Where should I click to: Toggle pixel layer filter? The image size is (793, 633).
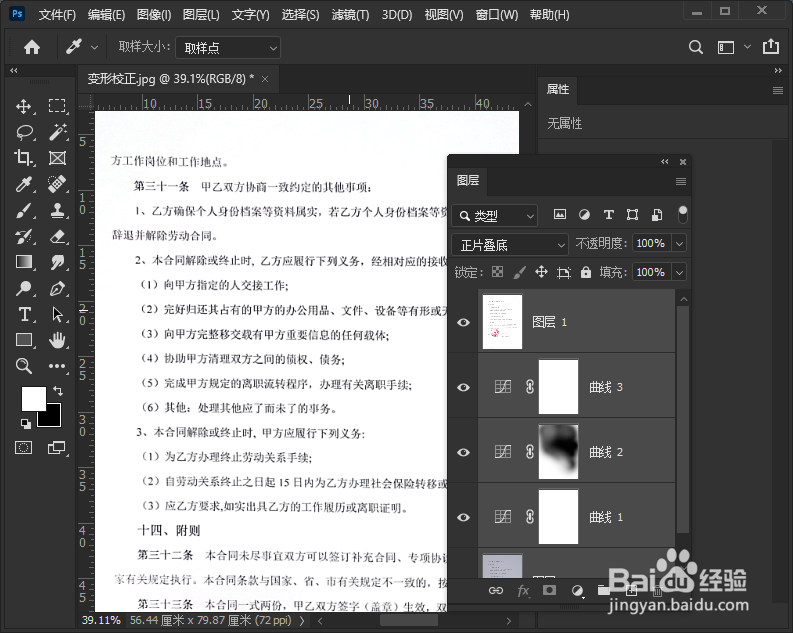click(560, 214)
